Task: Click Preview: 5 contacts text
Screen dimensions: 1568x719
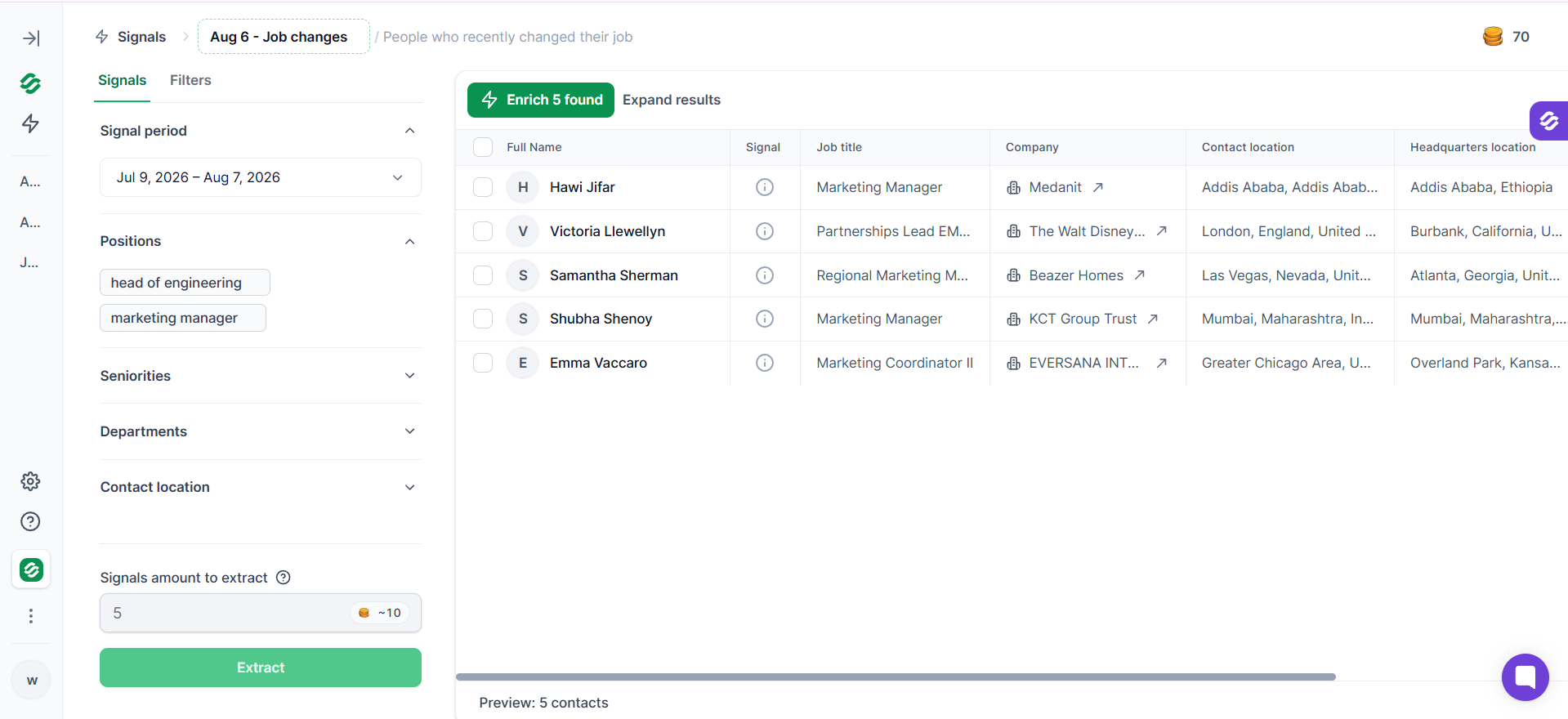Action: (x=543, y=703)
